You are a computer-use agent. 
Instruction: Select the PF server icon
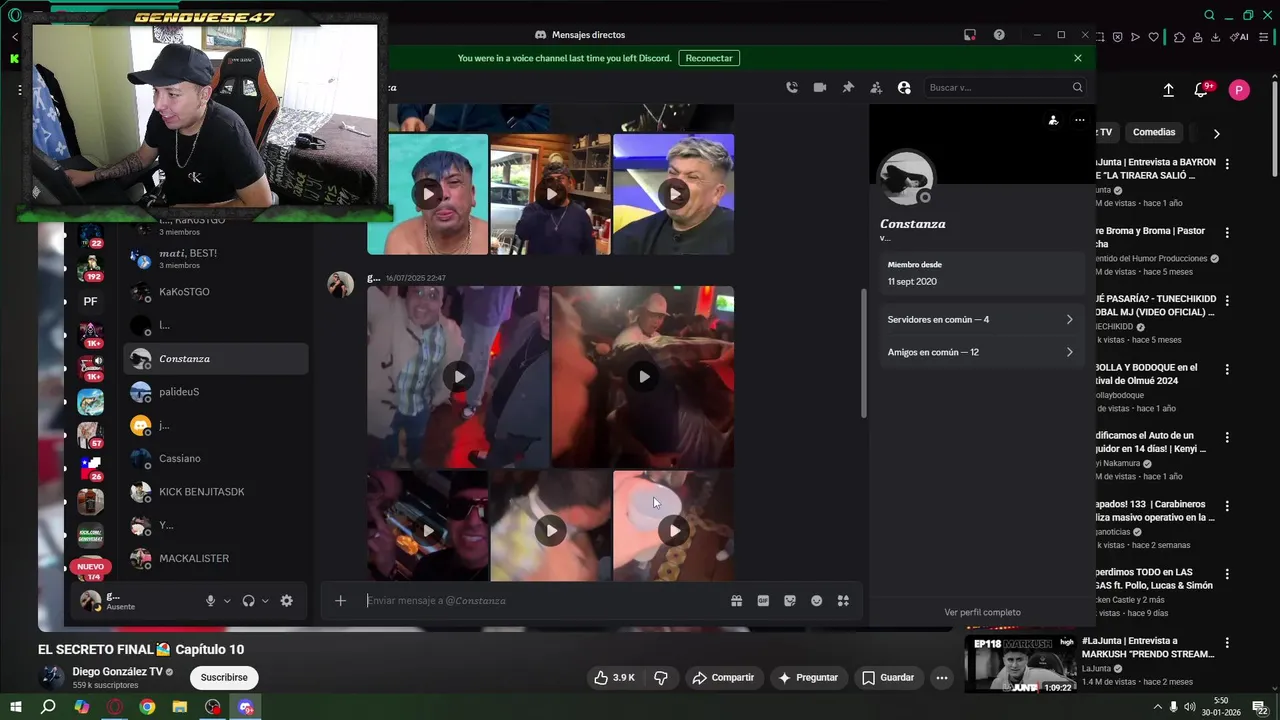coord(90,301)
